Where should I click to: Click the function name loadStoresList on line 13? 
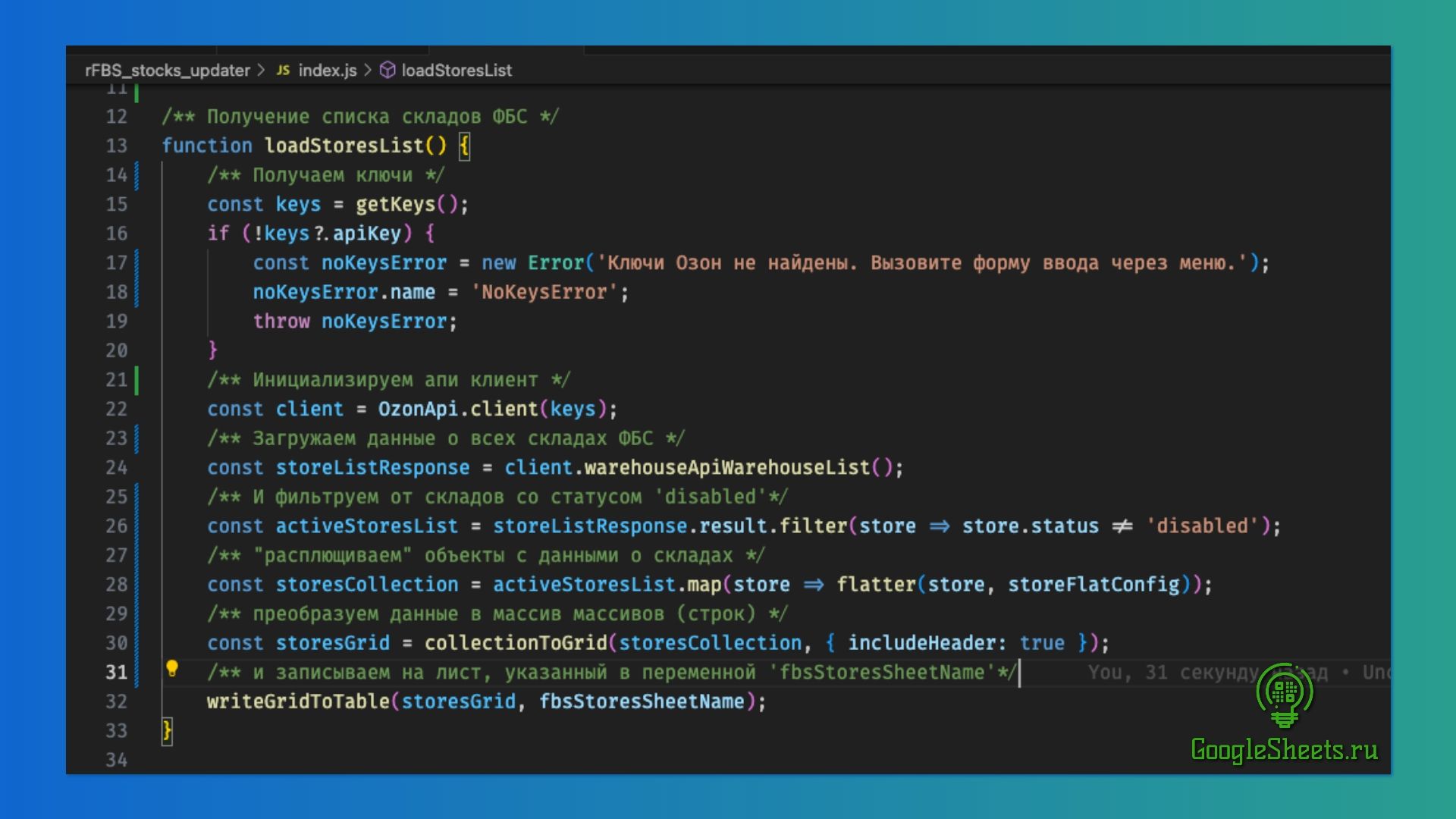[344, 146]
